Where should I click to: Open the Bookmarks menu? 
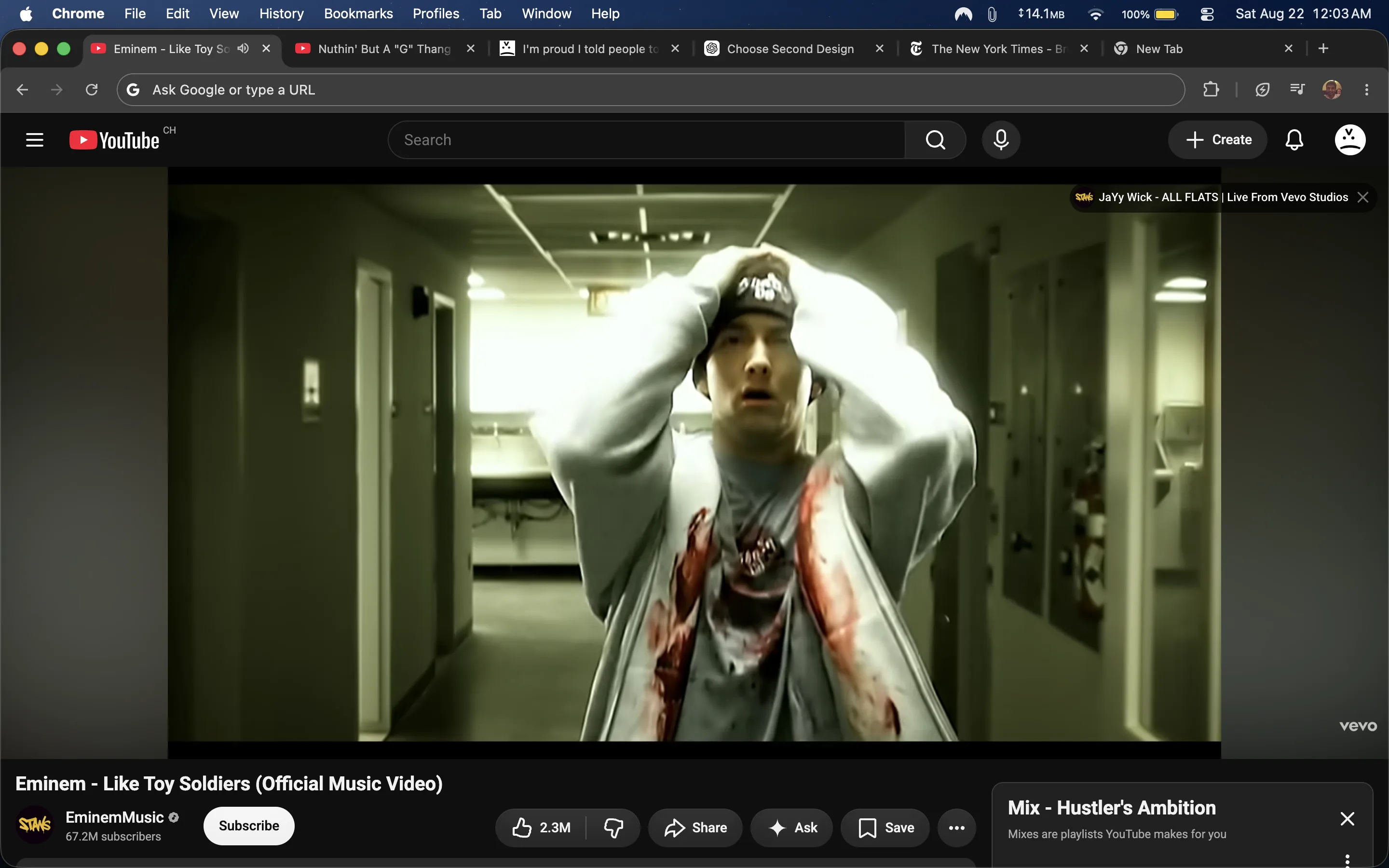(358, 14)
